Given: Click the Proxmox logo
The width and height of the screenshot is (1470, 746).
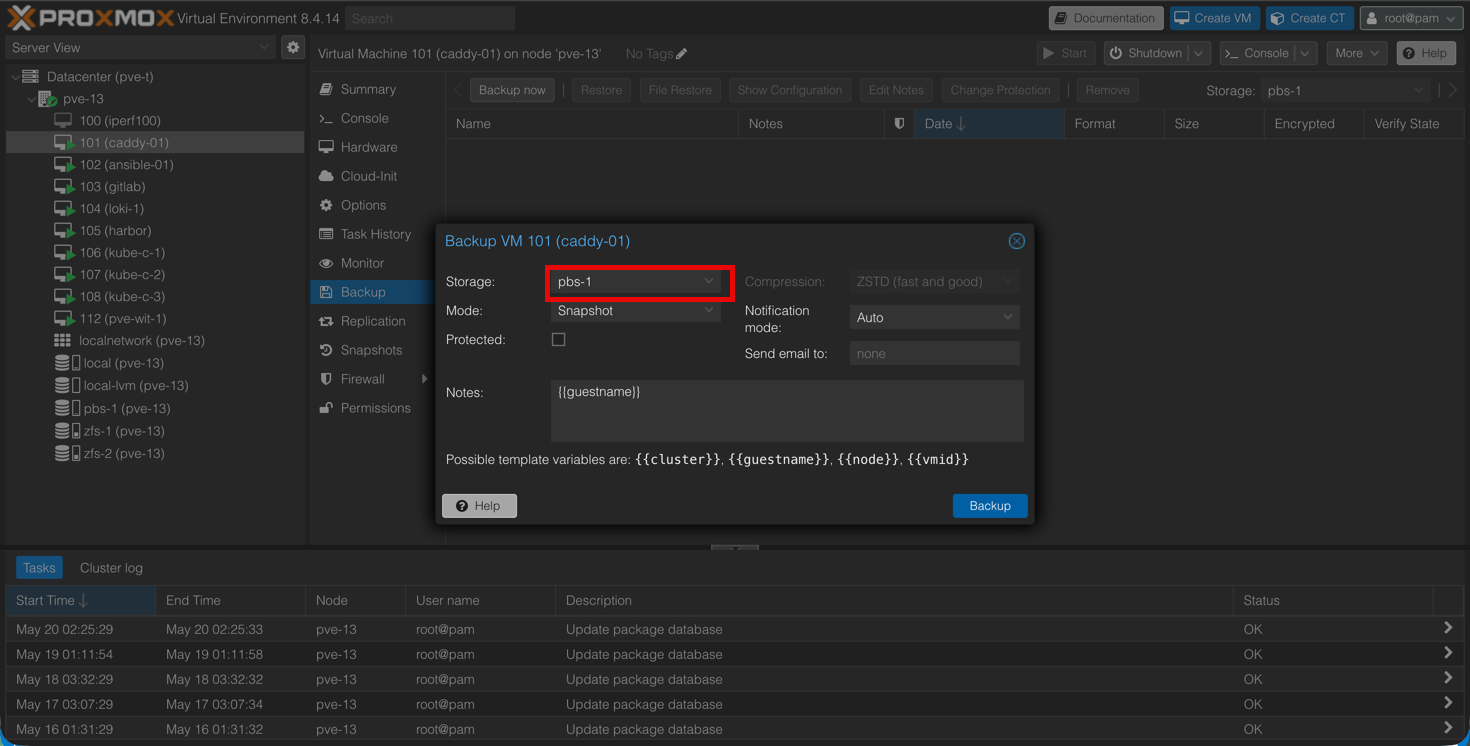Looking at the screenshot, I should [x=90, y=18].
